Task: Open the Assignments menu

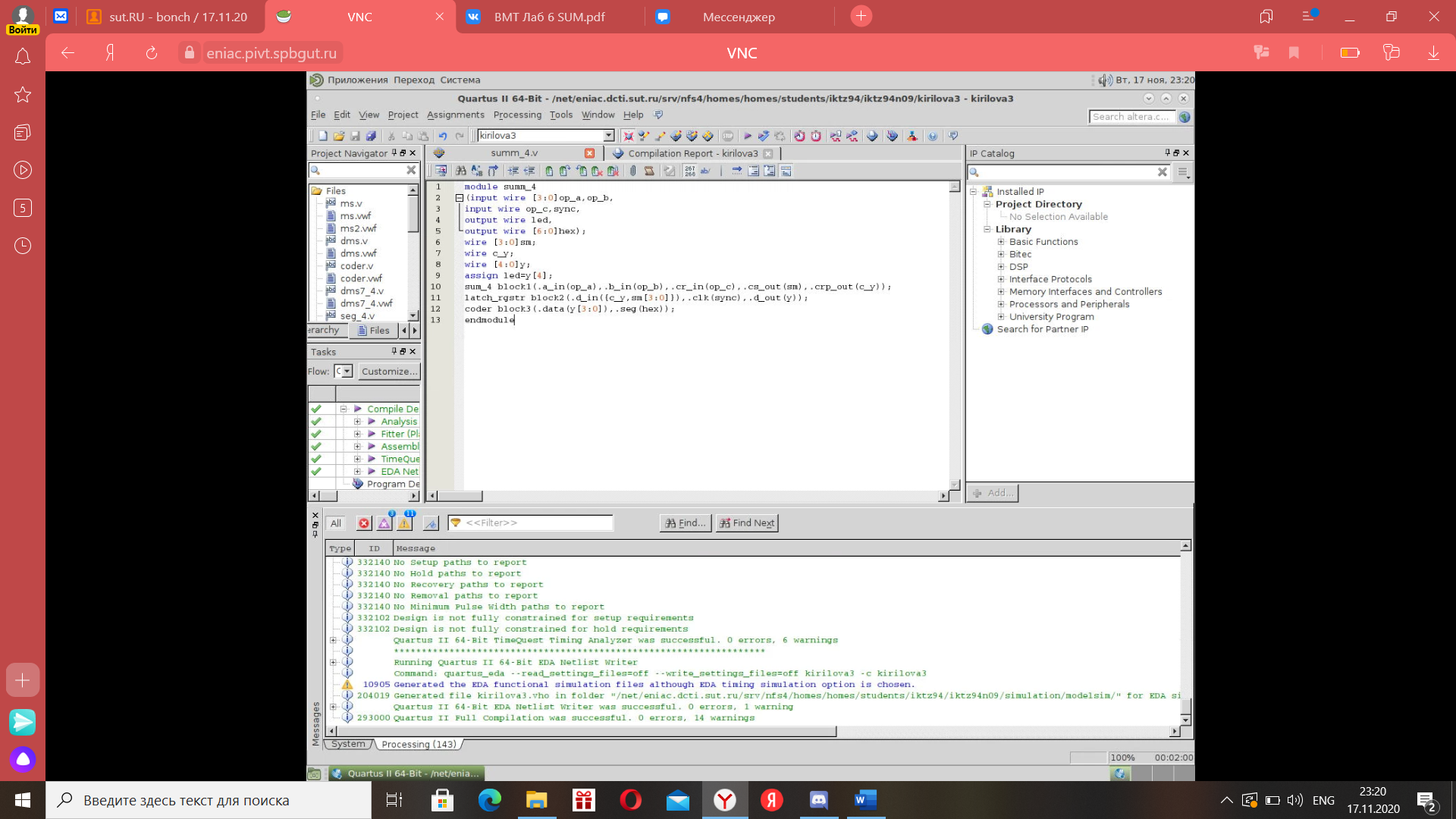Action: tap(455, 115)
